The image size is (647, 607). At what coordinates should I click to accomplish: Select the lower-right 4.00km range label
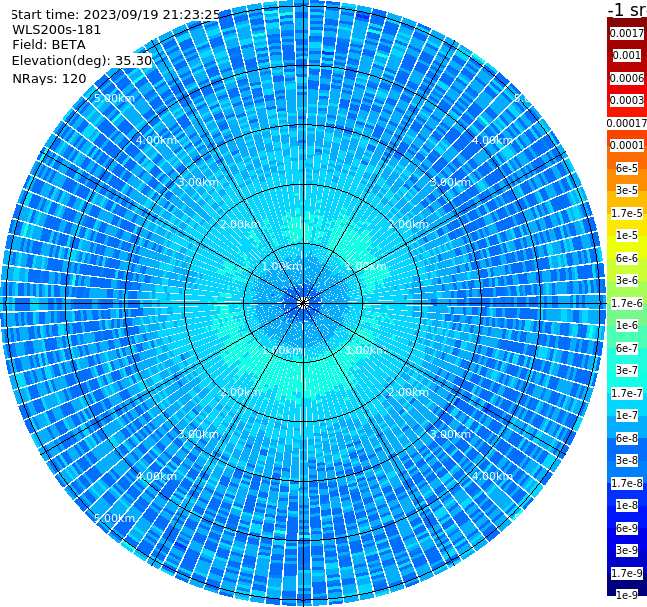point(493,476)
